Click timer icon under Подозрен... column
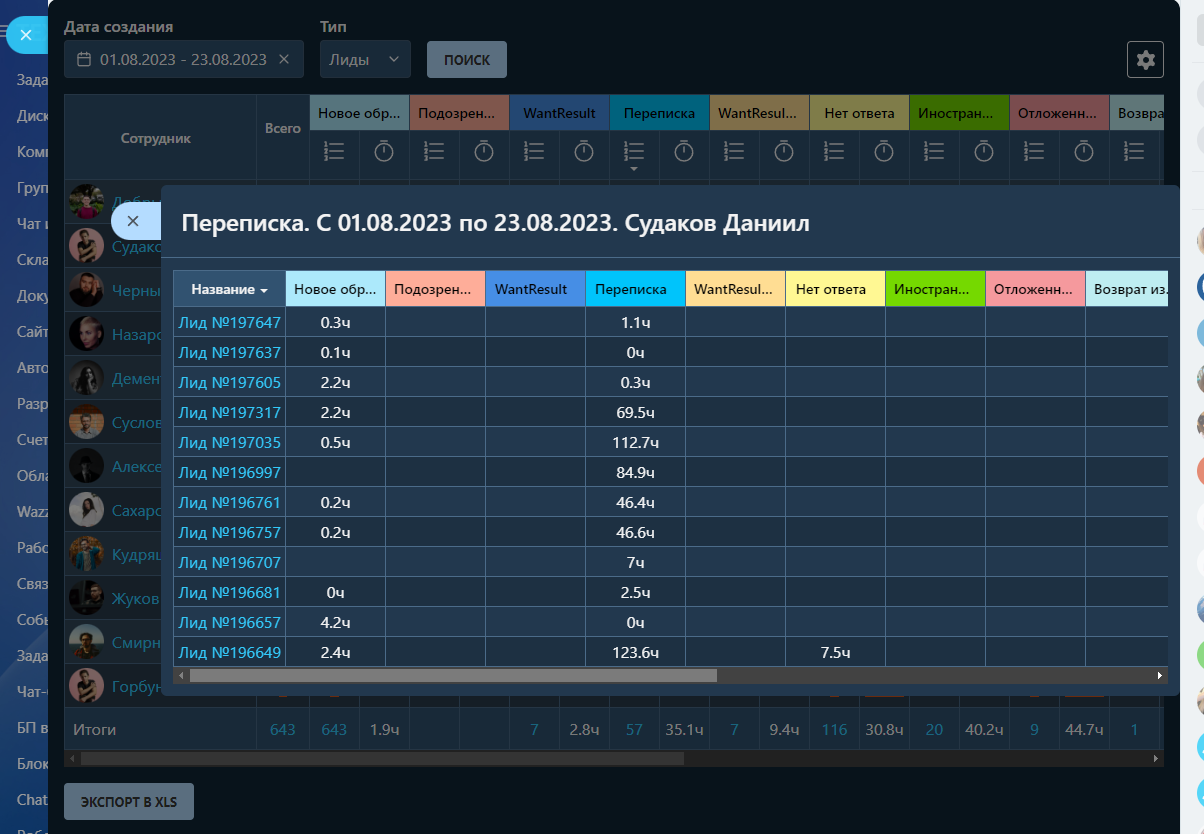Image resolution: width=1204 pixels, height=834 pixels. [x=484, y=151]
